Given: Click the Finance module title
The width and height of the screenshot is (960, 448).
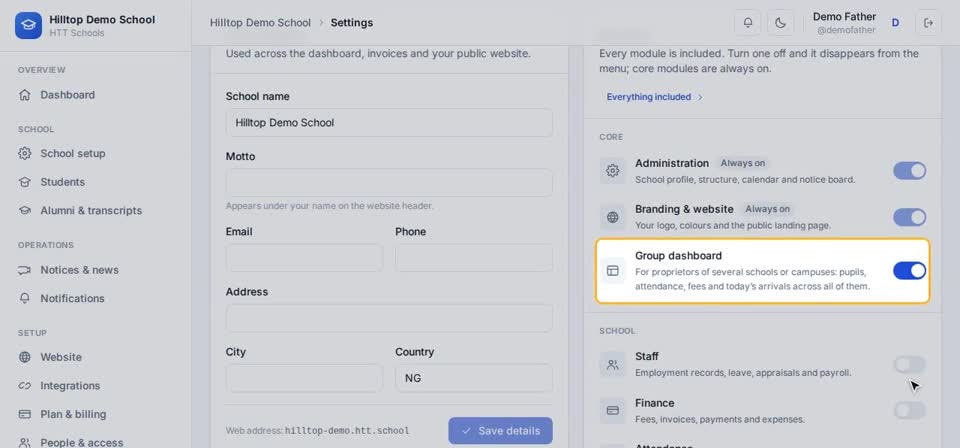Looking at the screenshot, I should tap(654, 403).
